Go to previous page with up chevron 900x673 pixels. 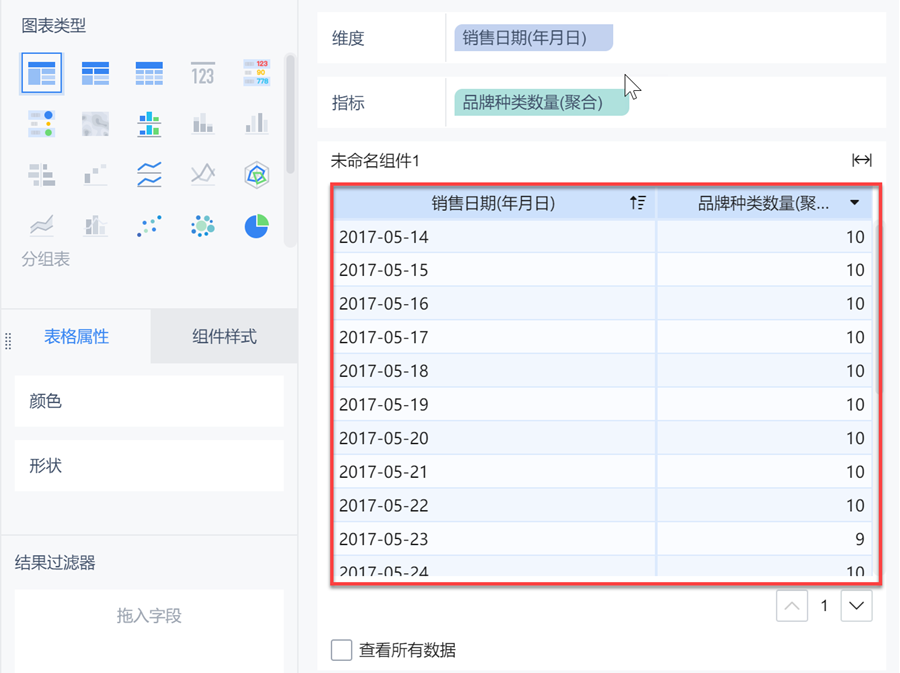click(x=792, y=606)
